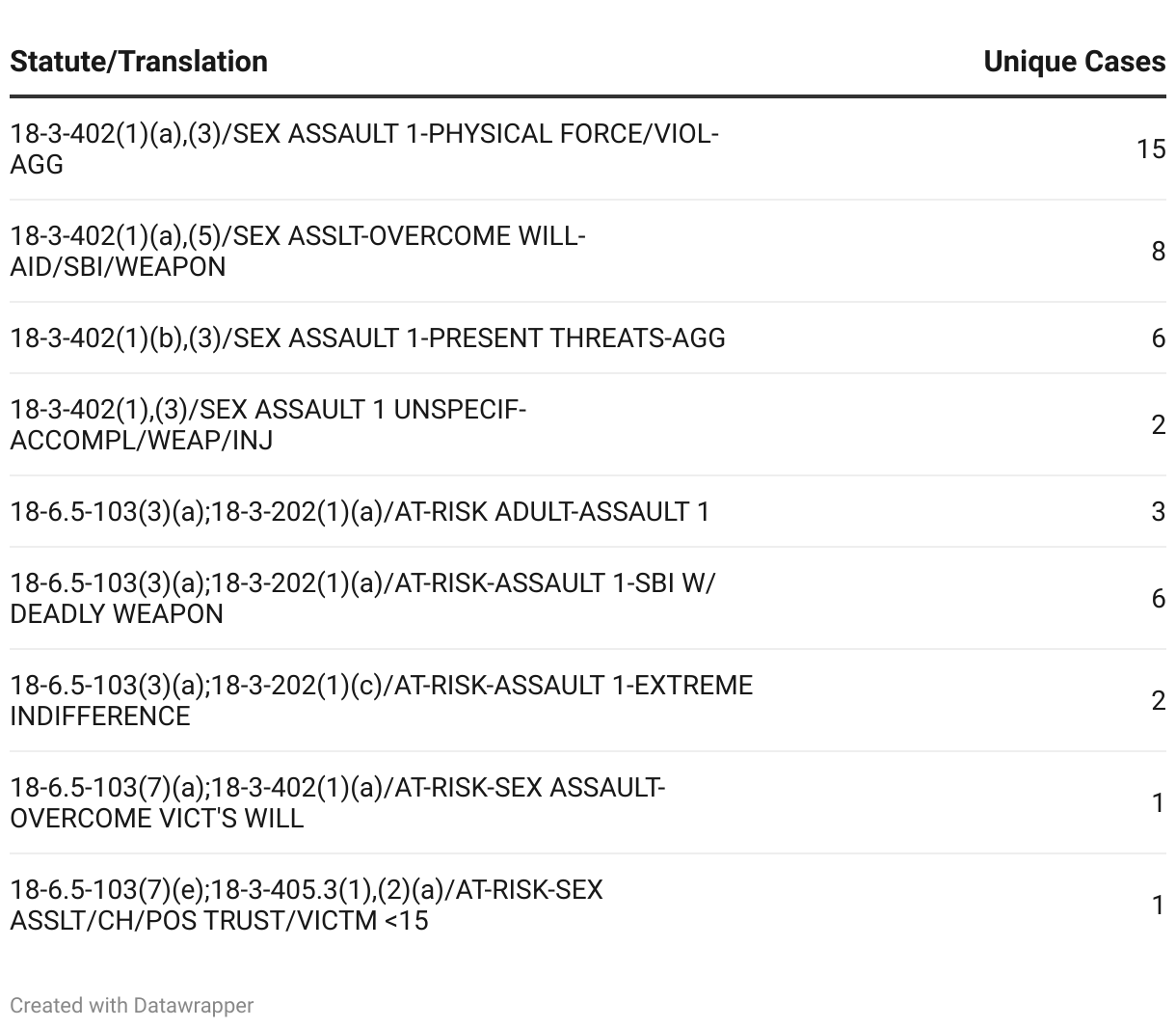
Task: Click the count 1 for VICTM <15 row
Action: (1158, 906)
